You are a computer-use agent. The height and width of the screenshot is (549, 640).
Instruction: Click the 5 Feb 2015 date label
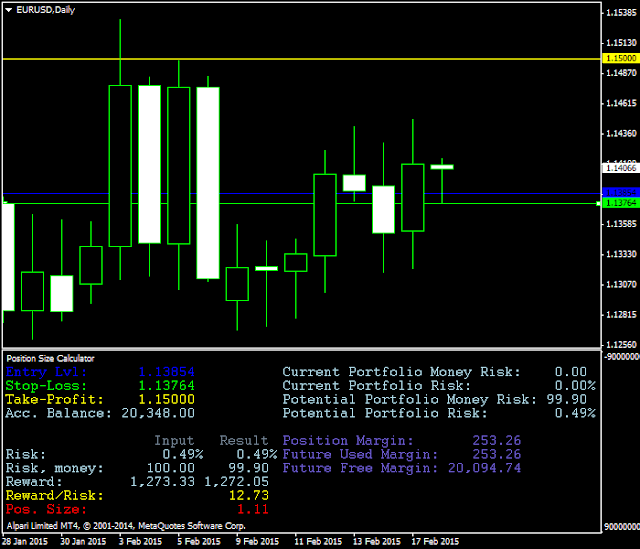199,542
